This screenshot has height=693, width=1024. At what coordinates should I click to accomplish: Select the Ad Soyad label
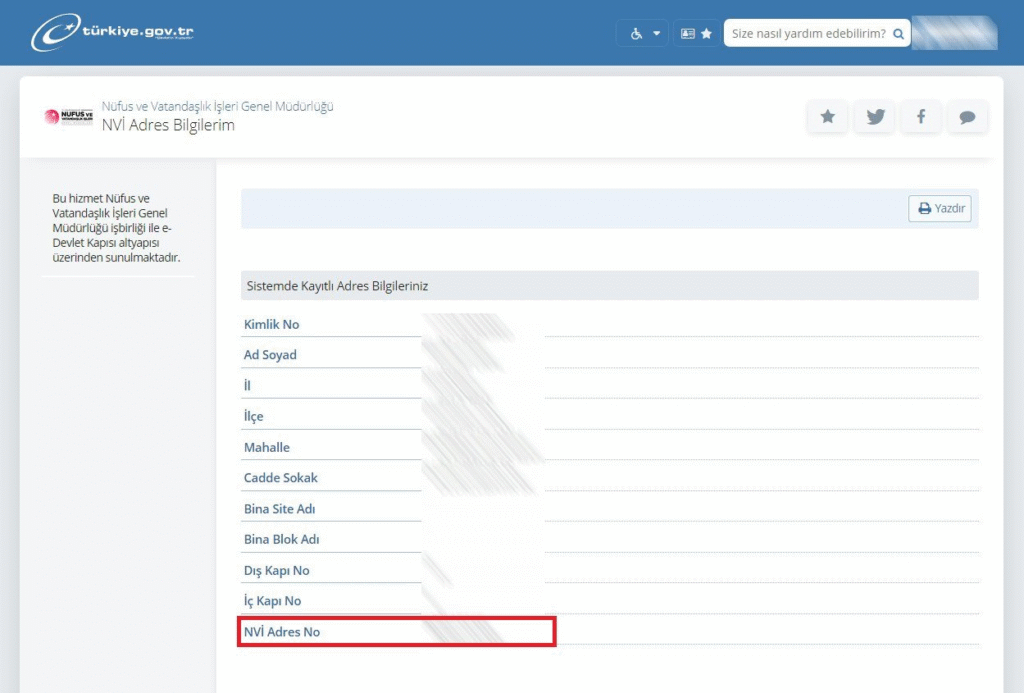point(270,355)
